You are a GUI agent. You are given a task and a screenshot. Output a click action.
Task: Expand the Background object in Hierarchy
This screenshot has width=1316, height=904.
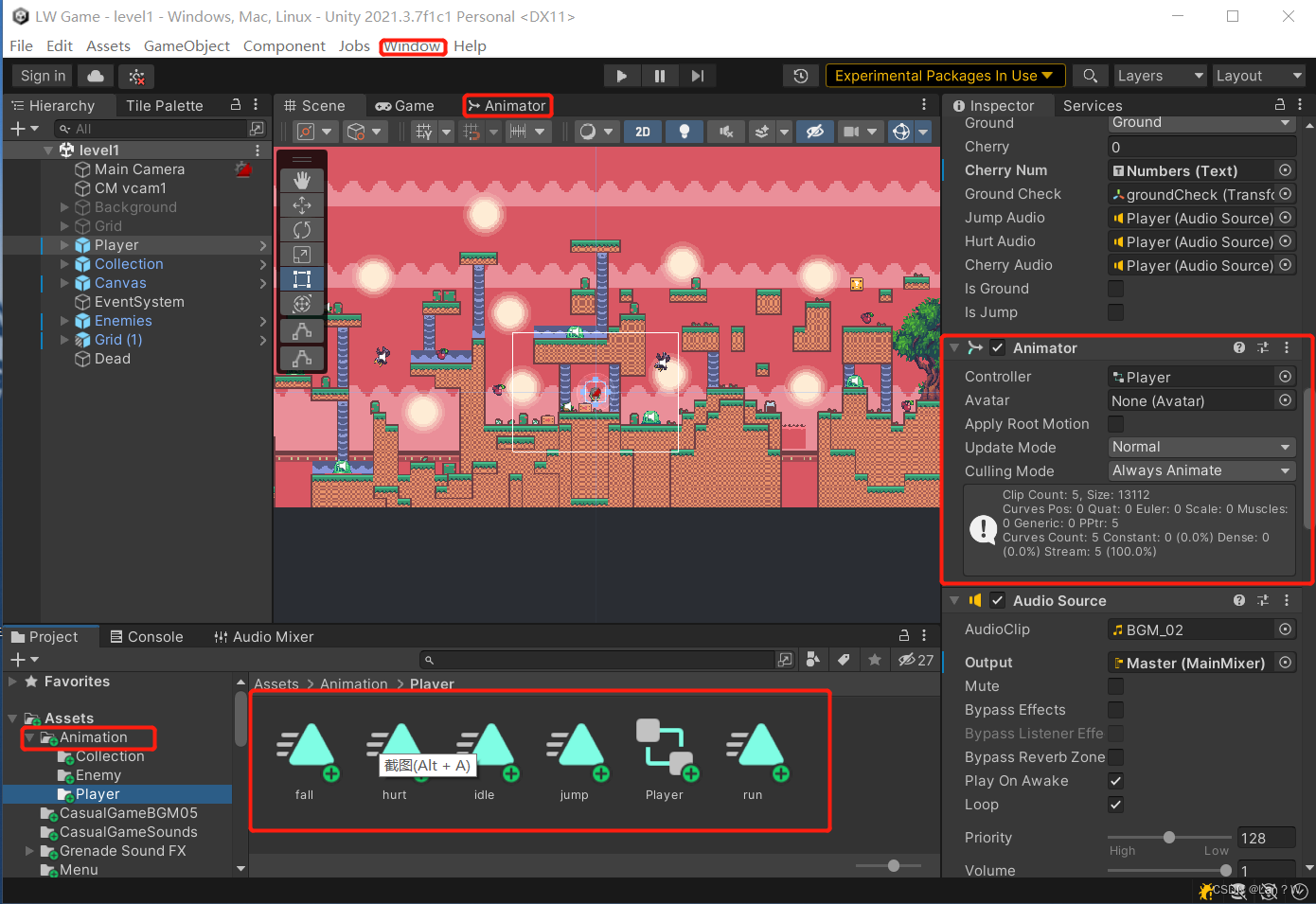tap(64, 207)
